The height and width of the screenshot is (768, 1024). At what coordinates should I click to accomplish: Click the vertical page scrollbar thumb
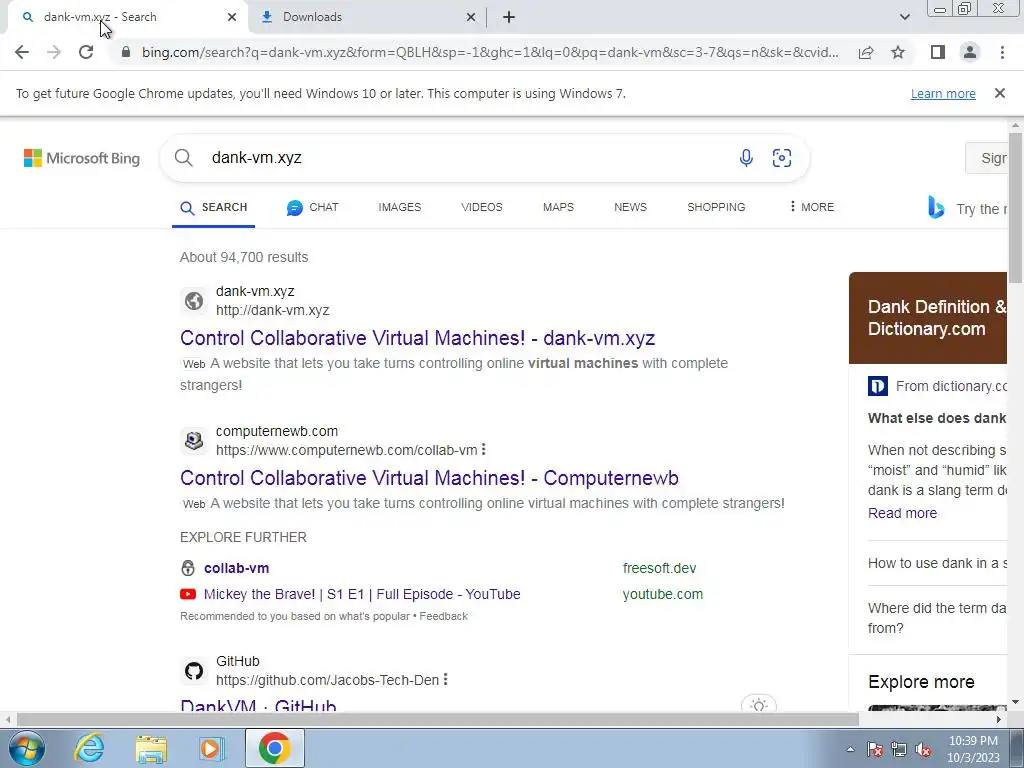point(1015,208)
